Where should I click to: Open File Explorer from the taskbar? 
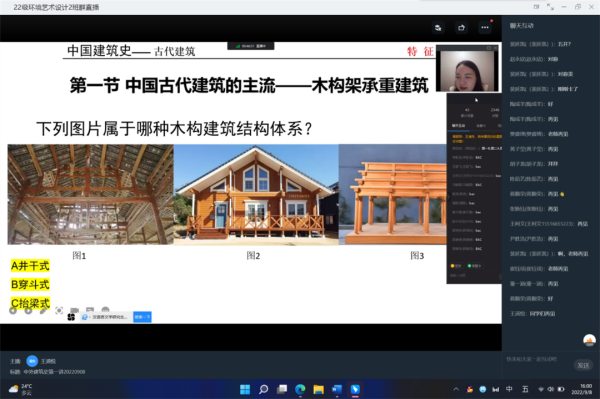318,389
